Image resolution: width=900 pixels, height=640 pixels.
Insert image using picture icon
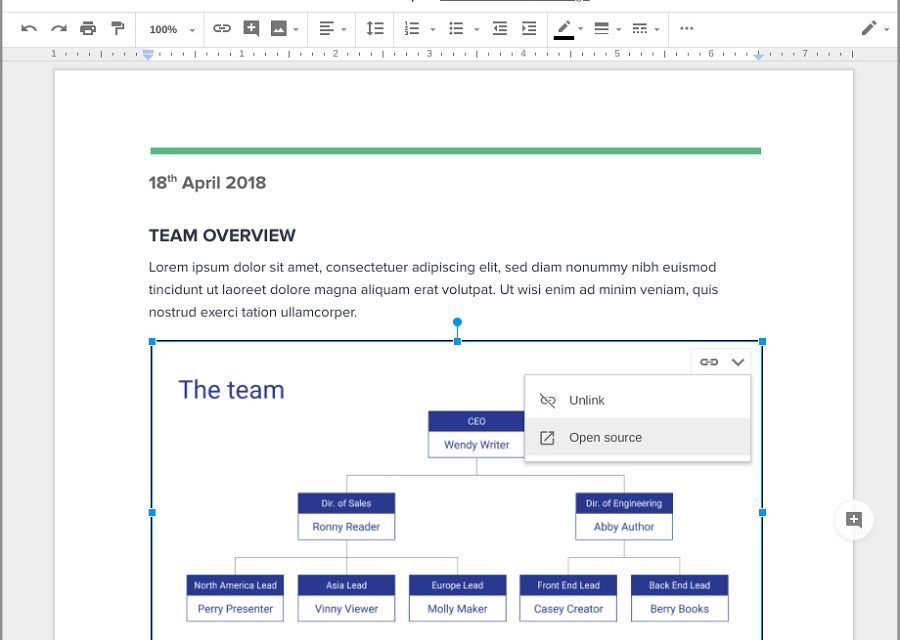[279, 28]
